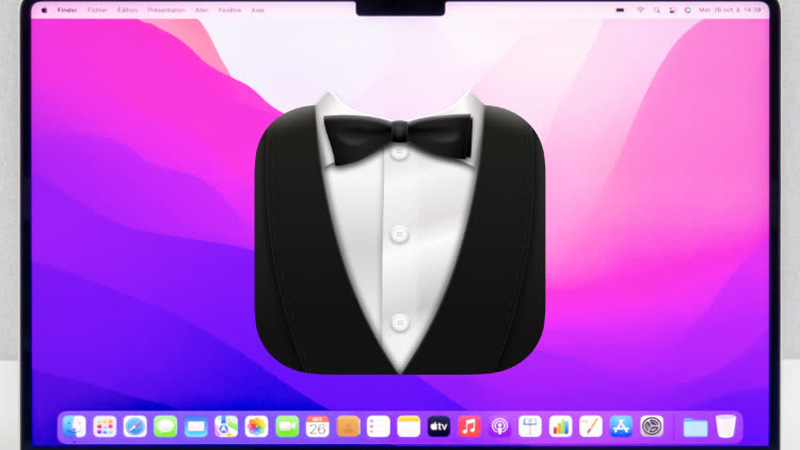Open the Wi-Fi status menu

point(640,10)
